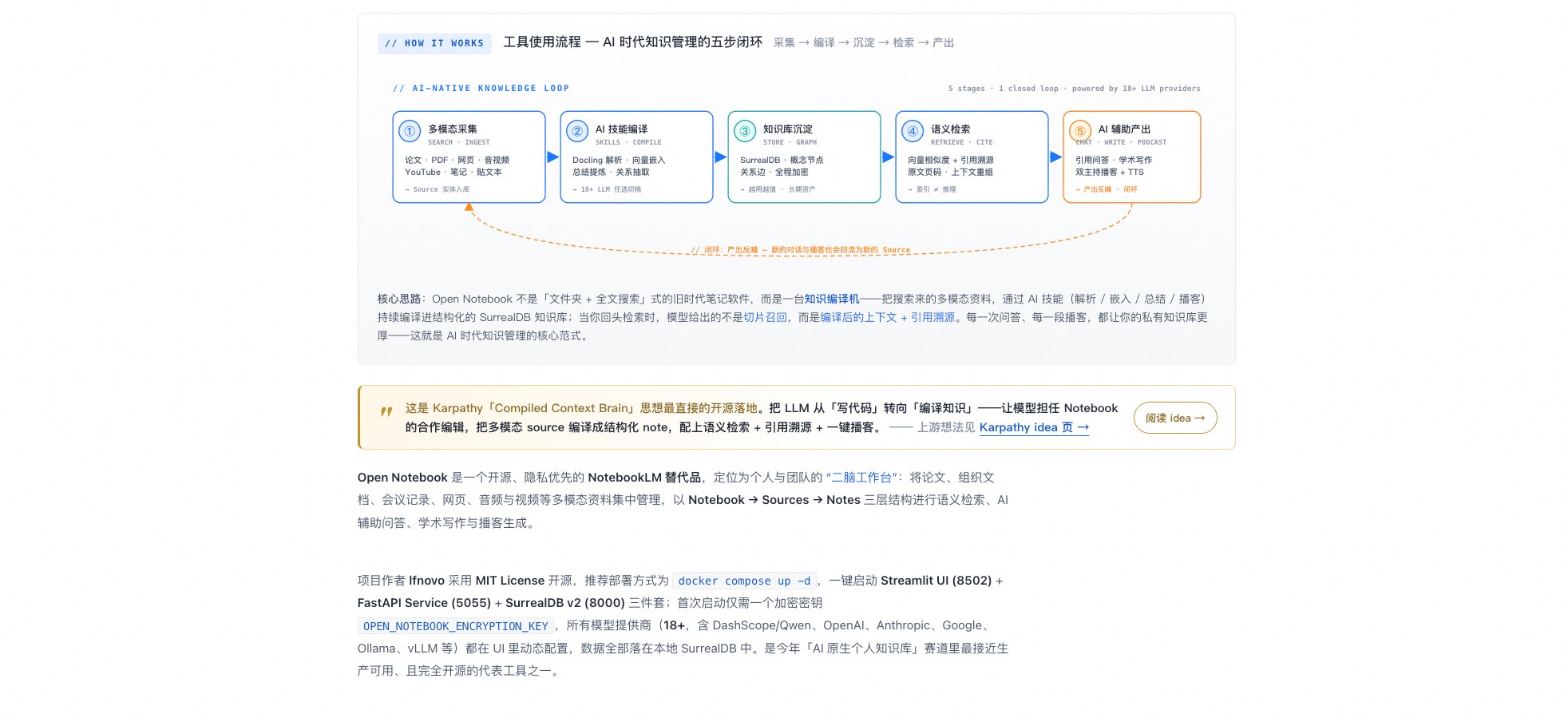Image resolution: width=1568 pixels, height=718 pixels.
Task: Click the orange "→ 产出反哺 · 闭环" footnote
Action: [x=1107, y=189]
